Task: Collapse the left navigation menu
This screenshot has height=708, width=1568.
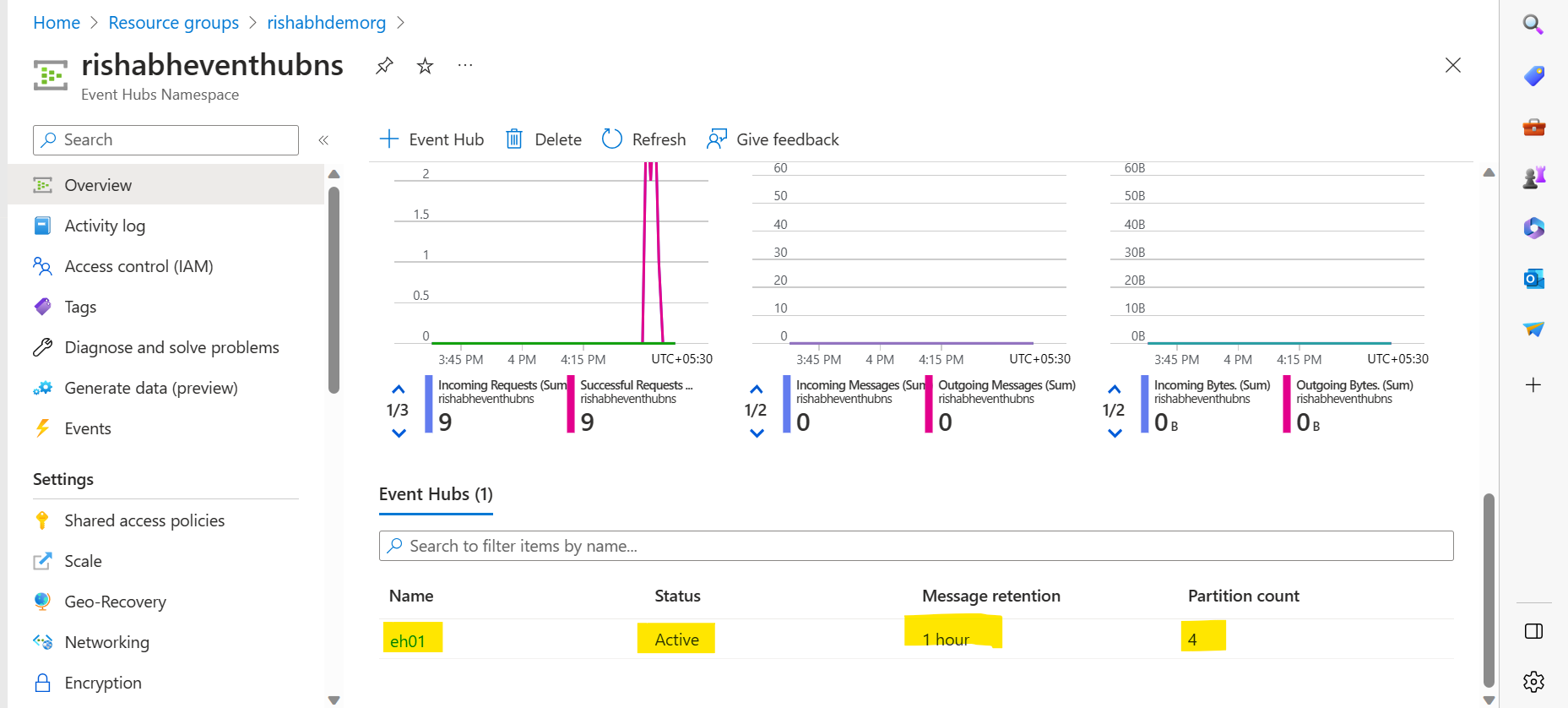Action: (323, 140)
